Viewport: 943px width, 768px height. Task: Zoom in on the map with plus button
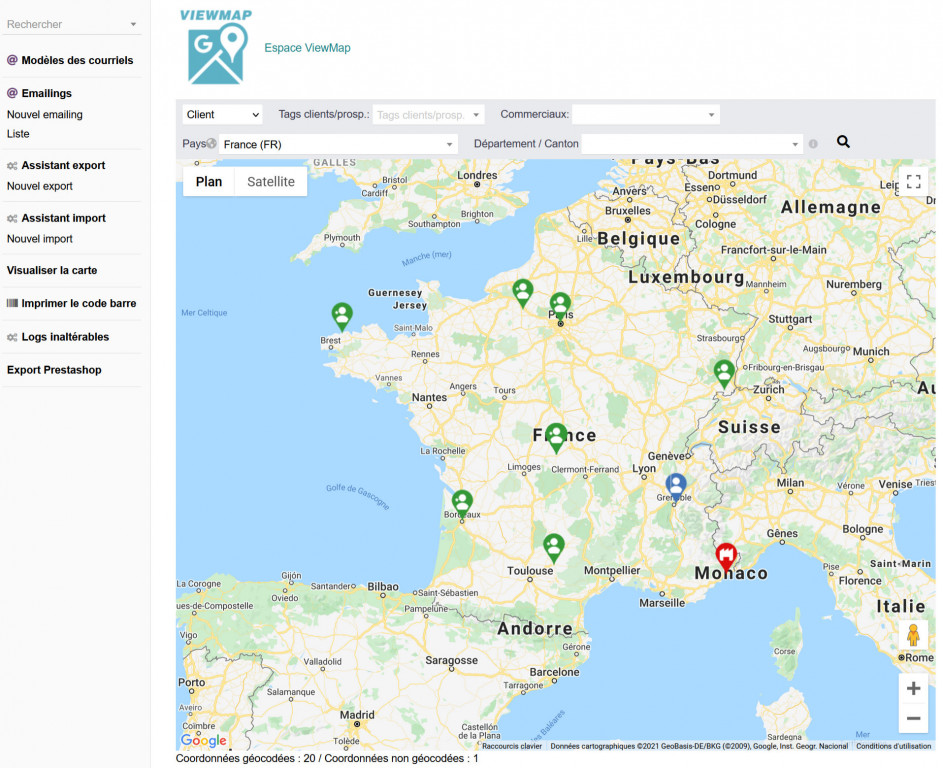[914, 689]
